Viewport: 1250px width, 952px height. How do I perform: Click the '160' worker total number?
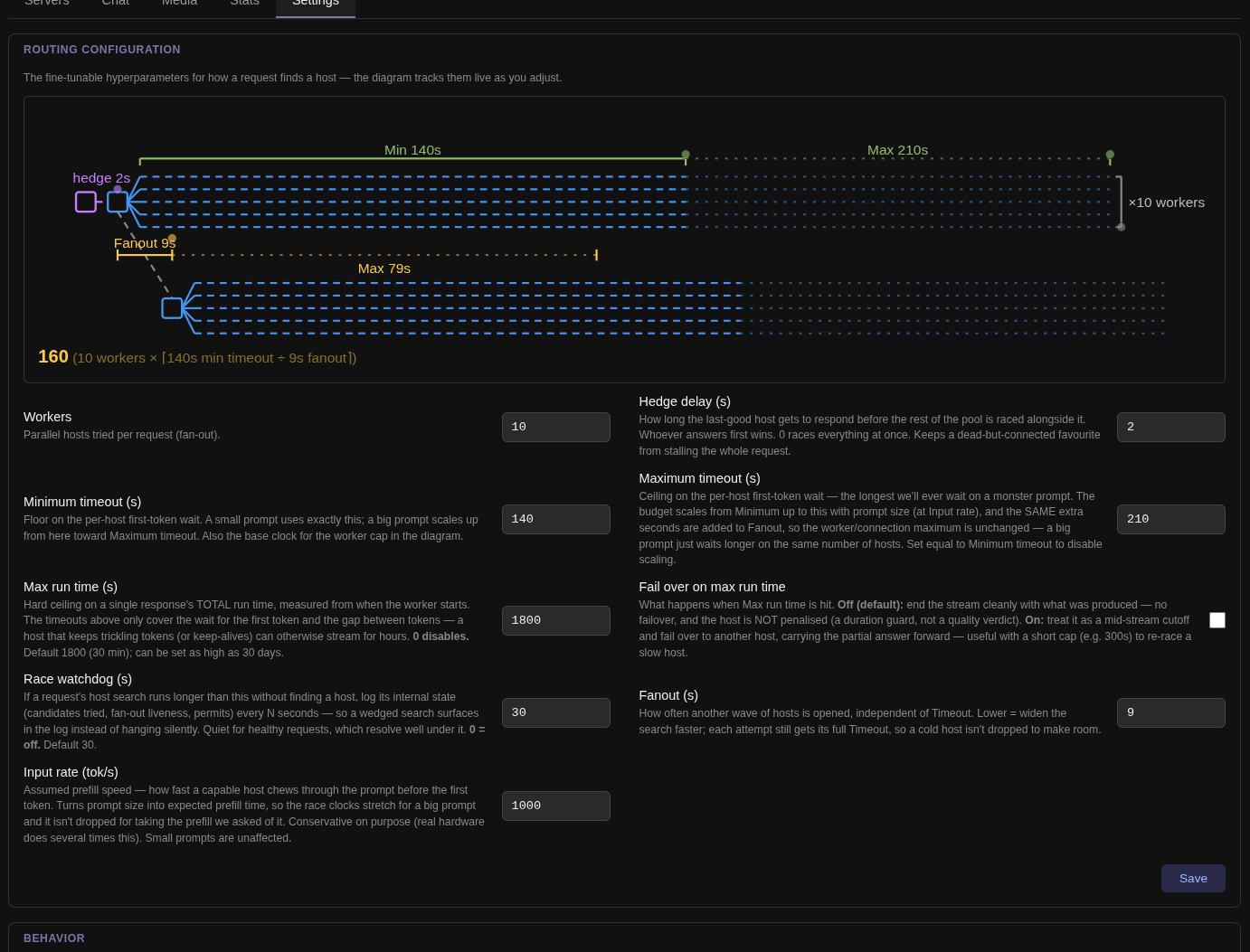click(x=53, y=357)
